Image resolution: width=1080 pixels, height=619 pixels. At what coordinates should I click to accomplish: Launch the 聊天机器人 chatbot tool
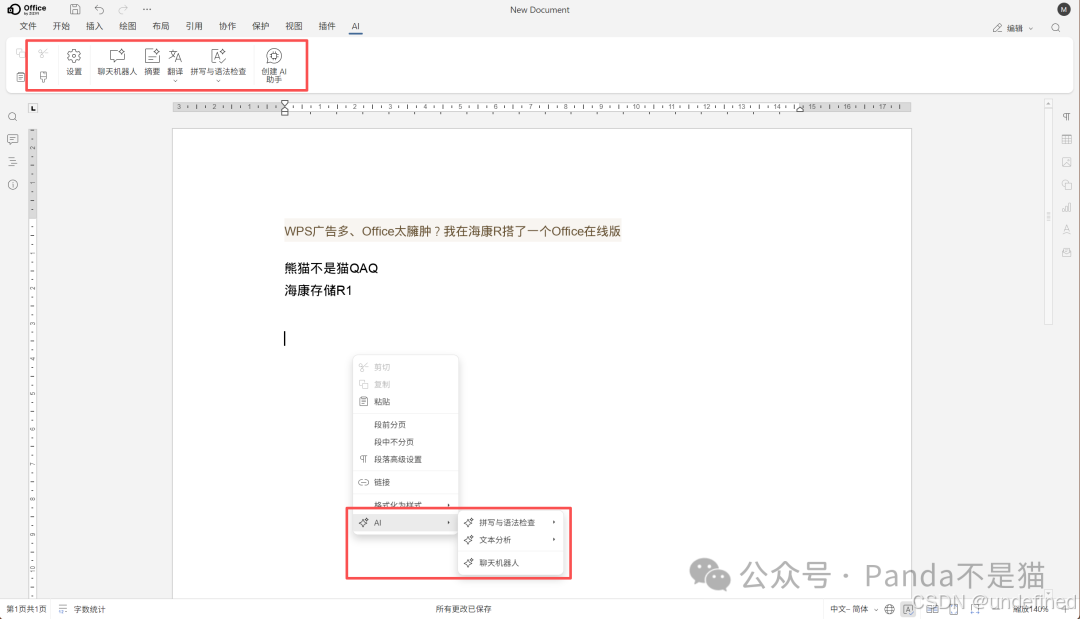(x=117, y=62)
